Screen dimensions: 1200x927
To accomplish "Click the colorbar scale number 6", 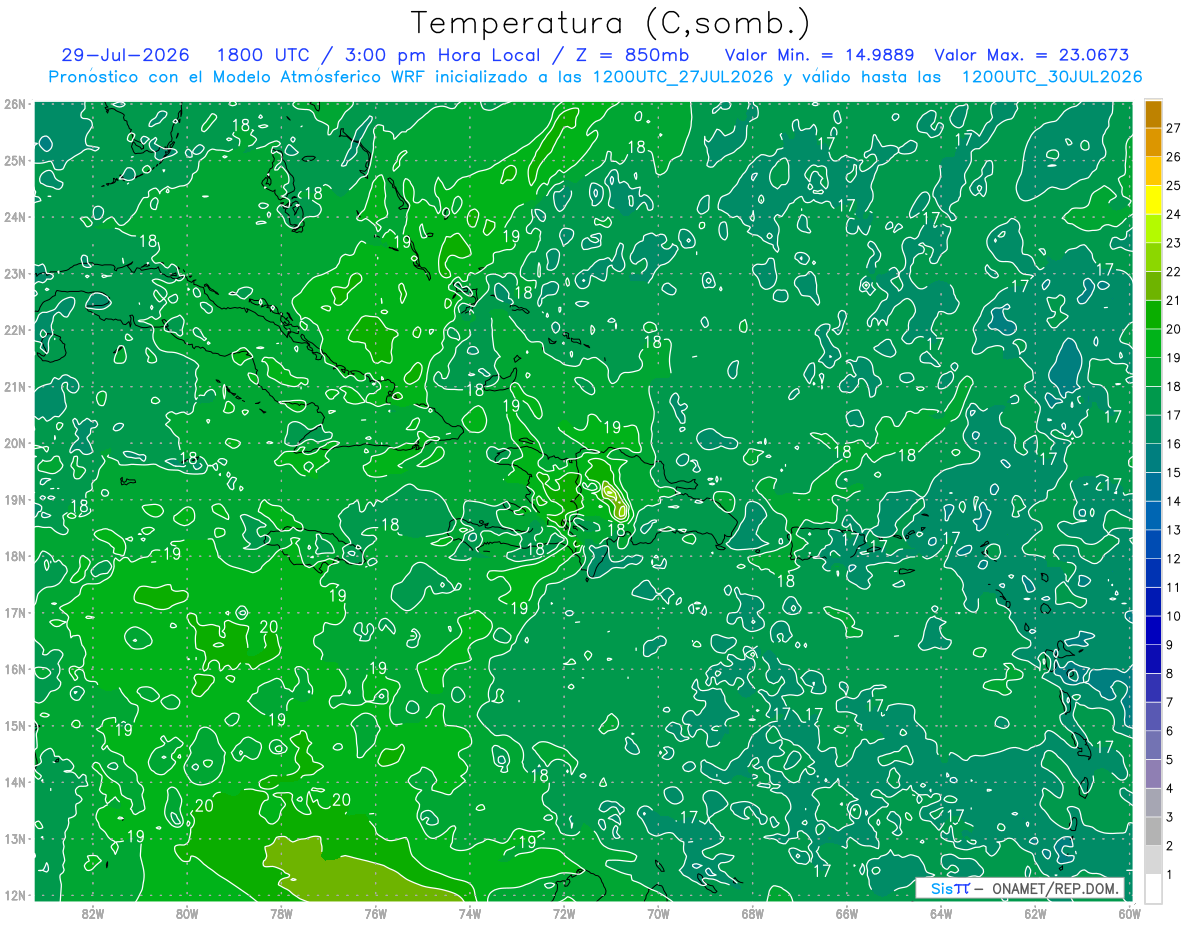I will pos(1170,731).
